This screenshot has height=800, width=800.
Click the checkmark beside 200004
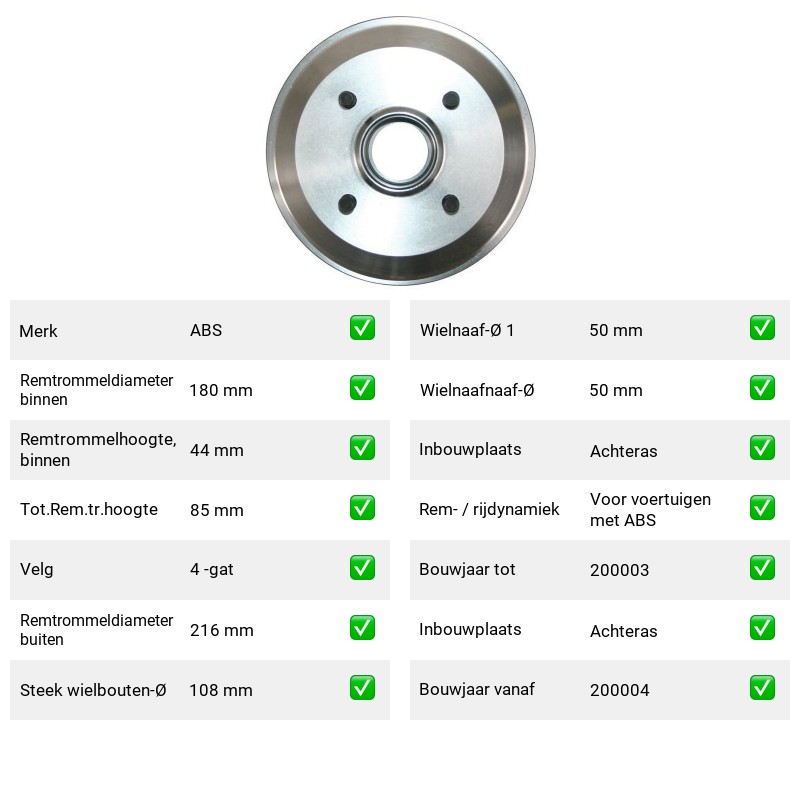coord(762,688)
